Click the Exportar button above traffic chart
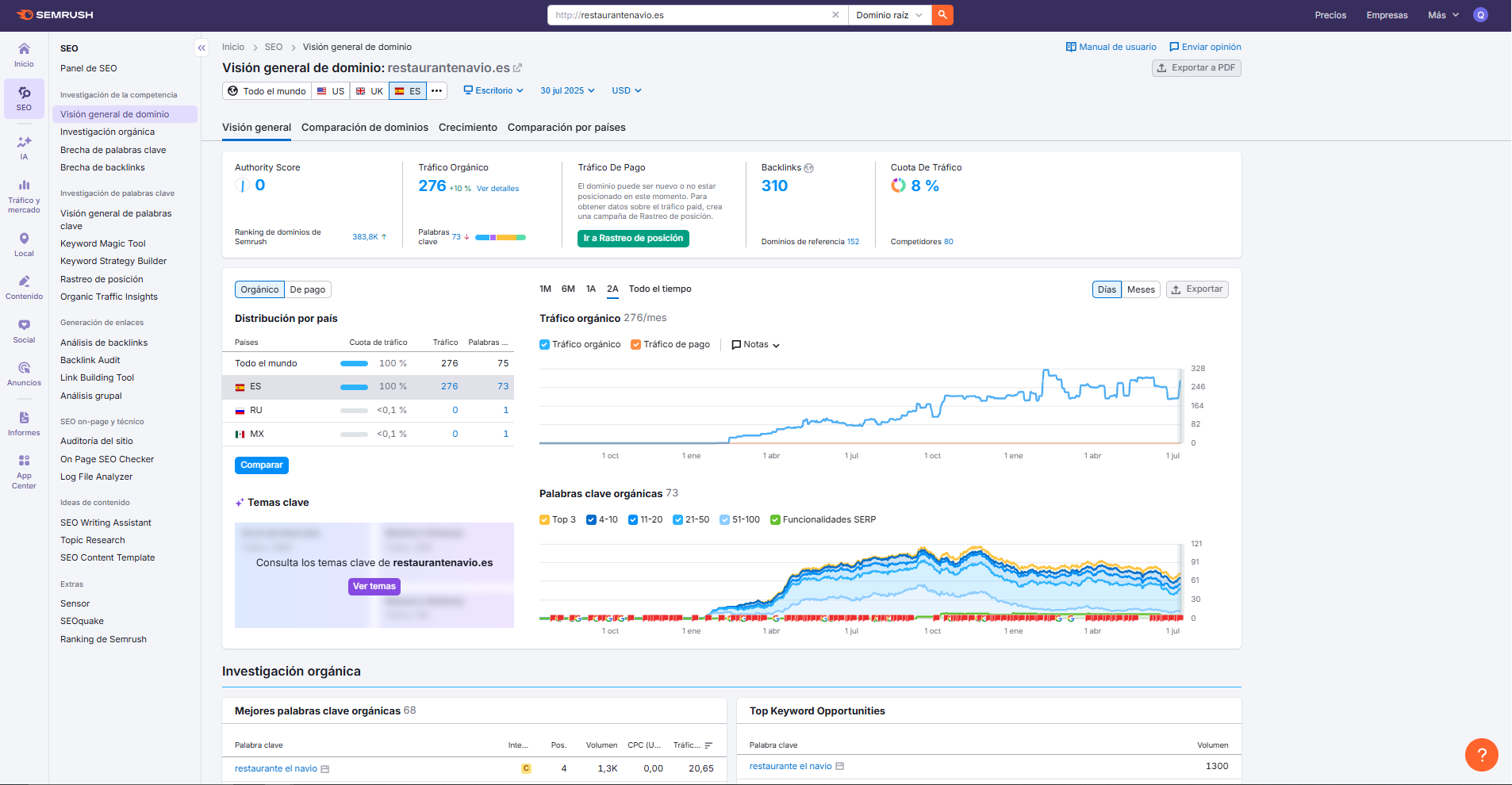 pos(1197,289)
